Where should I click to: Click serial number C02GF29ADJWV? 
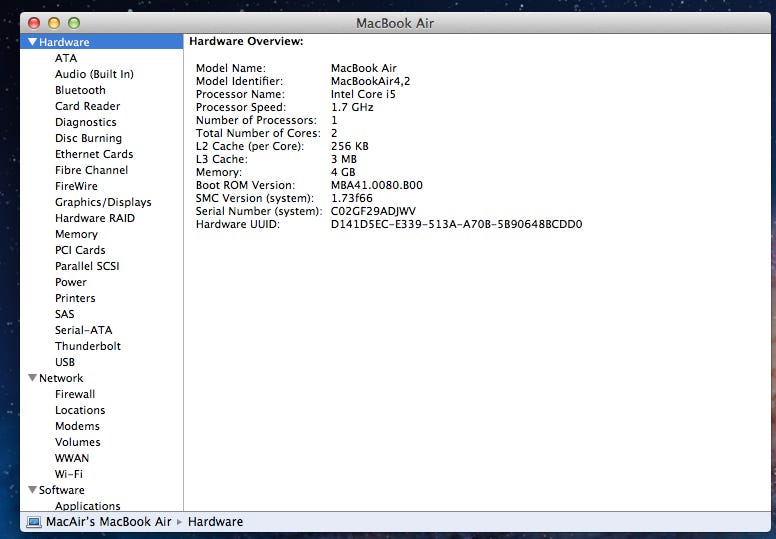(x=373, y=211)
